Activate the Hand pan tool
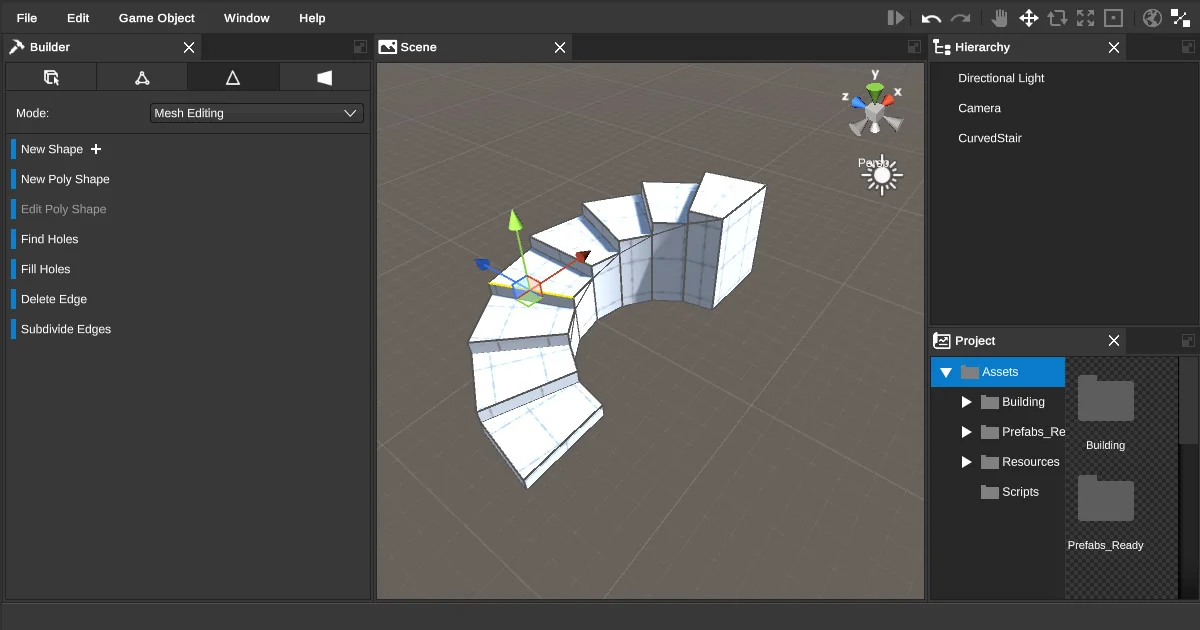 pos(997,17)
